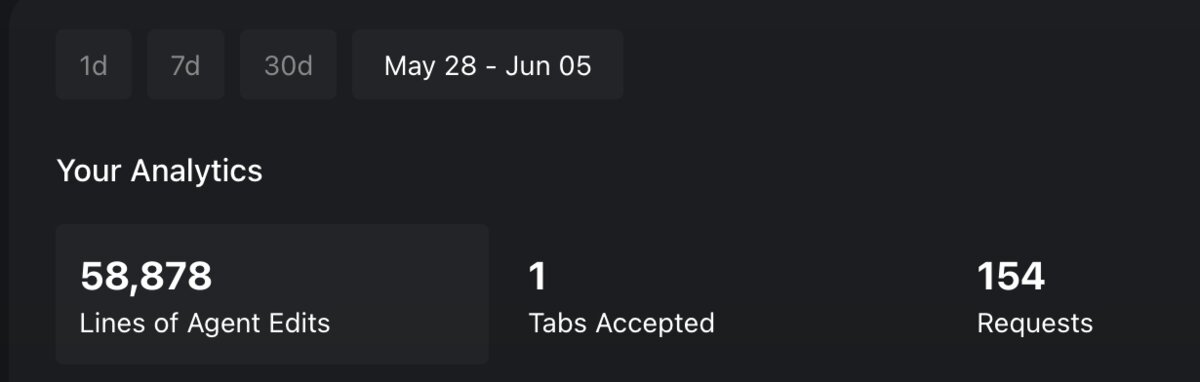1200x382 pixels.
Task: Click the word Your in section title
Action: [90, 171]
